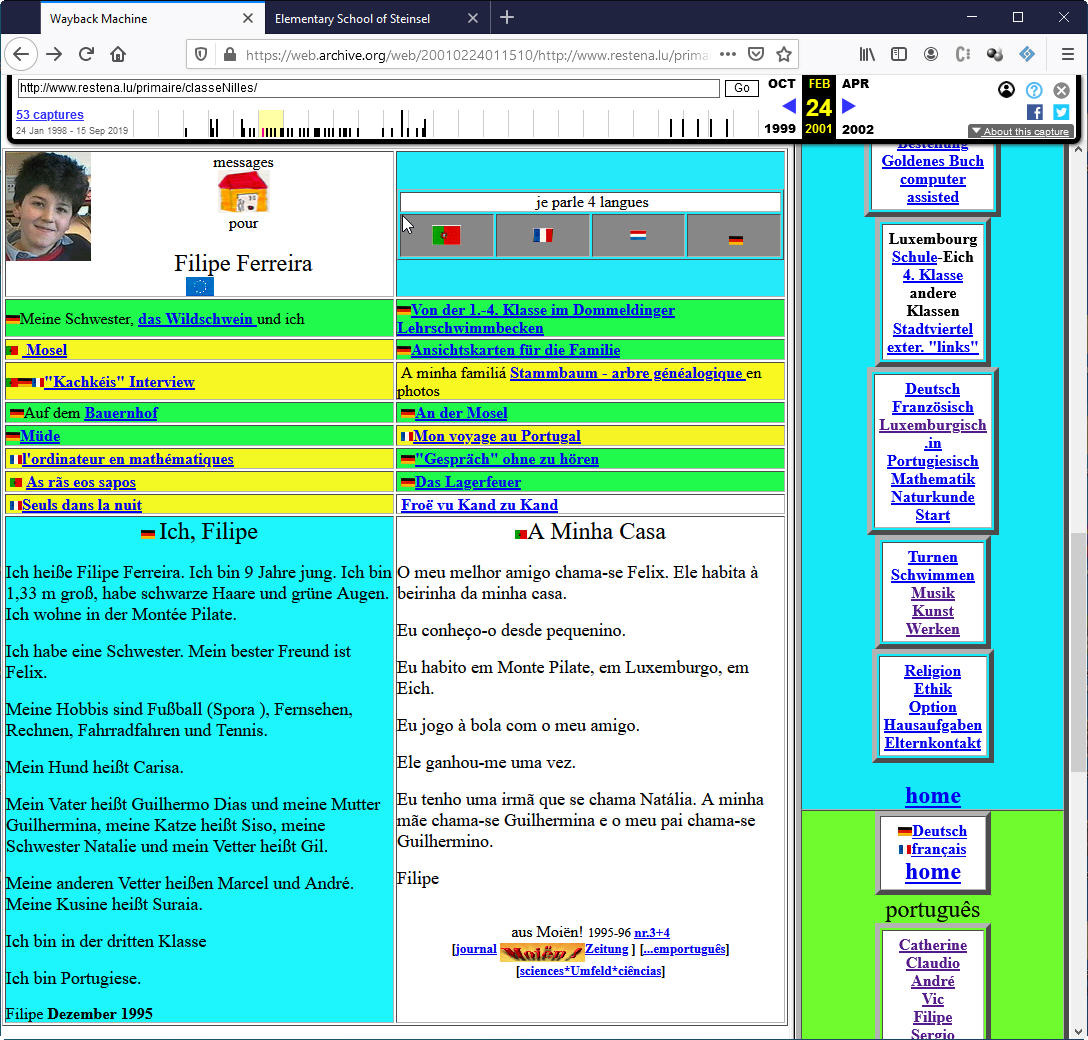Close the Elementary School of Steinsel tab
This screenshot has width=1088, height=1040.
pyautogui.click(x=473, y=18)
